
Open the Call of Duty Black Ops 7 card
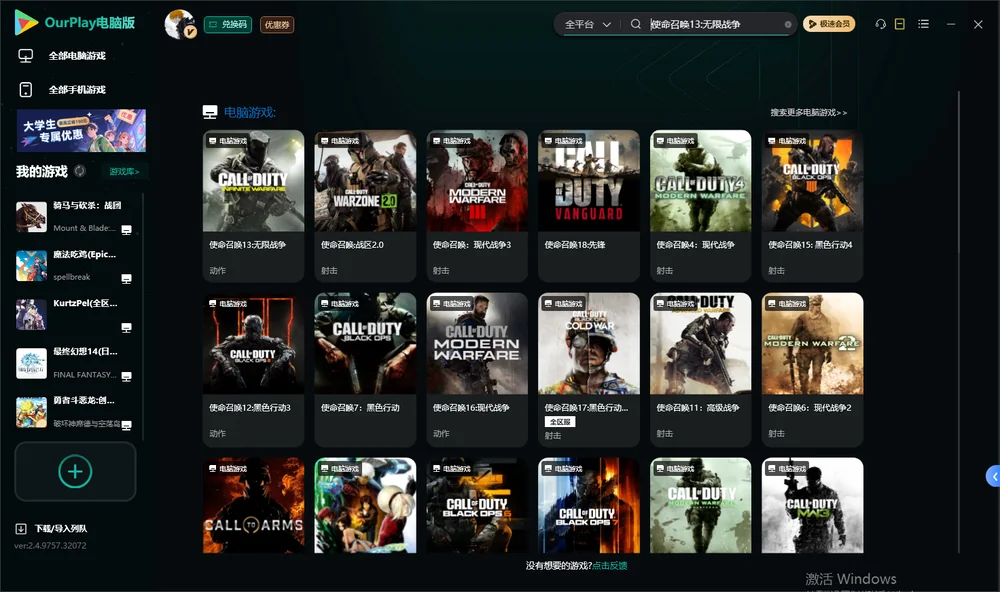click(589, 505)
